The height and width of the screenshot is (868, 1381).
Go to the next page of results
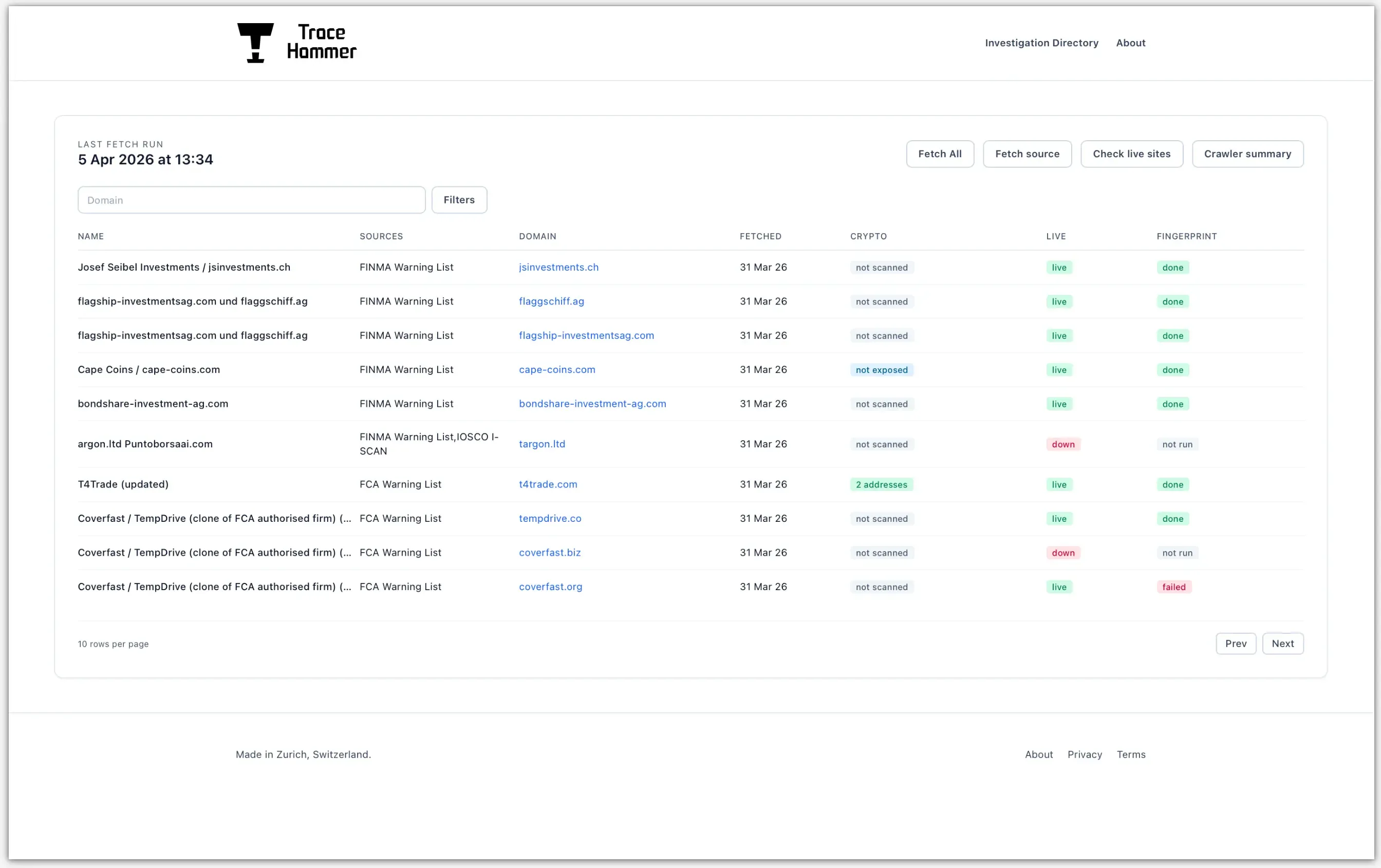(x=1283, y=643)
